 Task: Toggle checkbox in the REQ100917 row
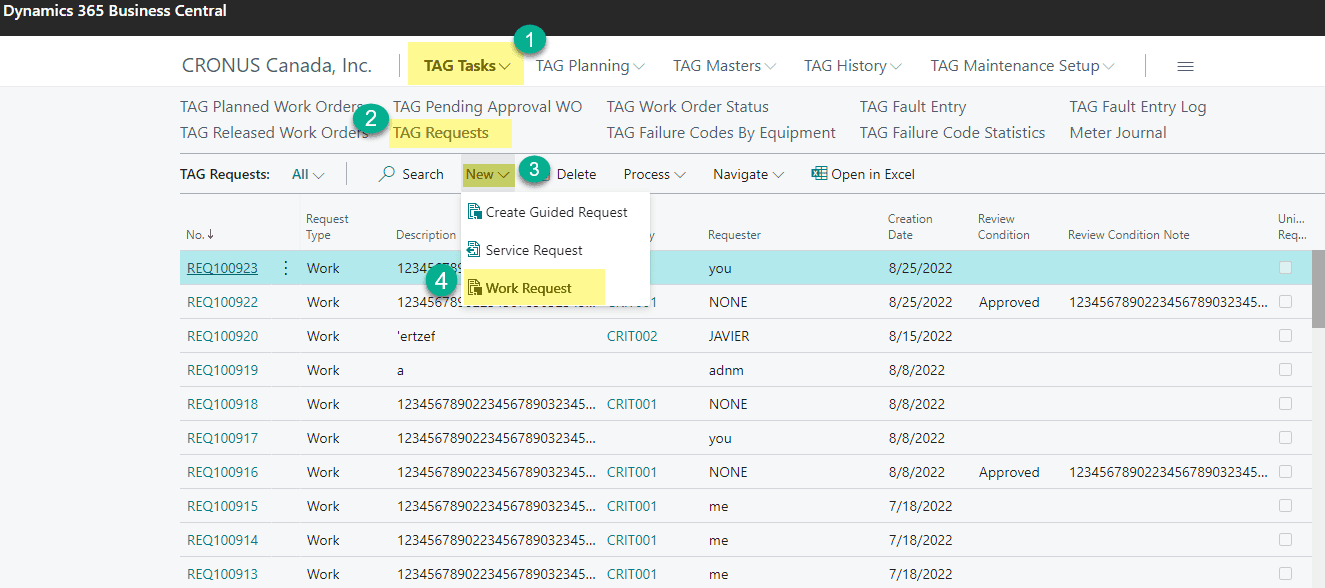point(1285,438)
